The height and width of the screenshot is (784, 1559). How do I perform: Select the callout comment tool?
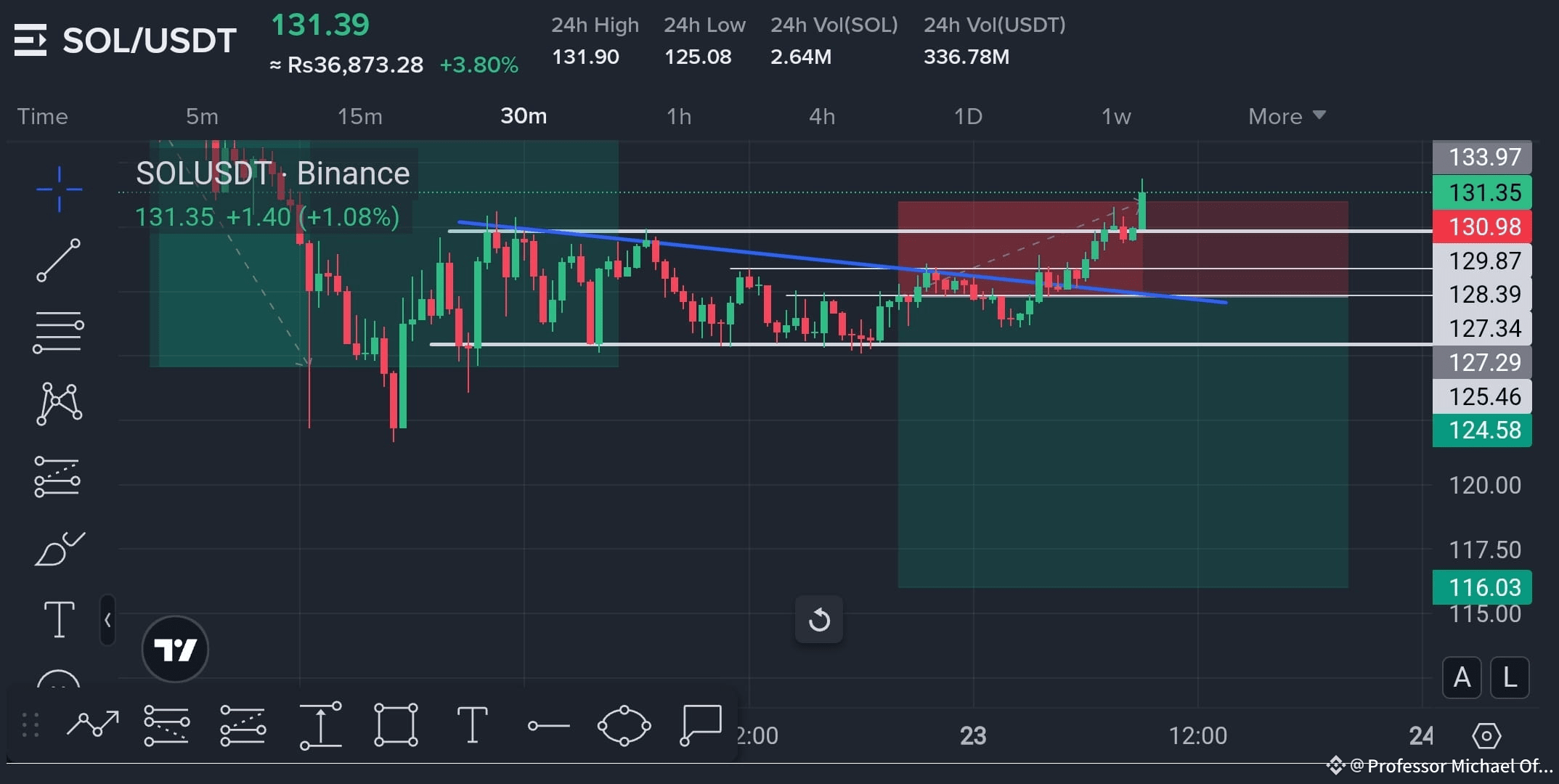[701, 724]
